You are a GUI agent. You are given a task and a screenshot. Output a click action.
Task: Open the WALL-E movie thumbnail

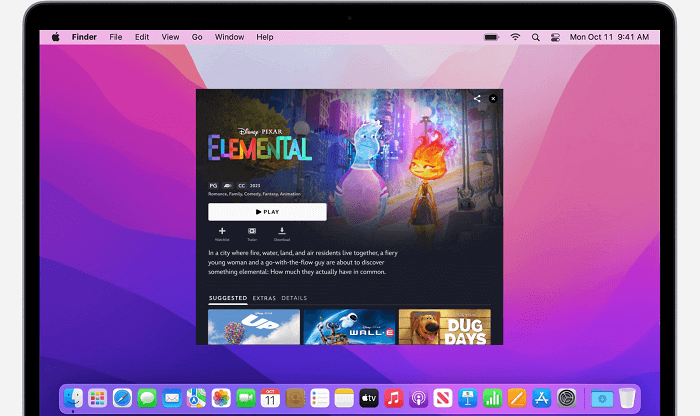pos(349,327)
